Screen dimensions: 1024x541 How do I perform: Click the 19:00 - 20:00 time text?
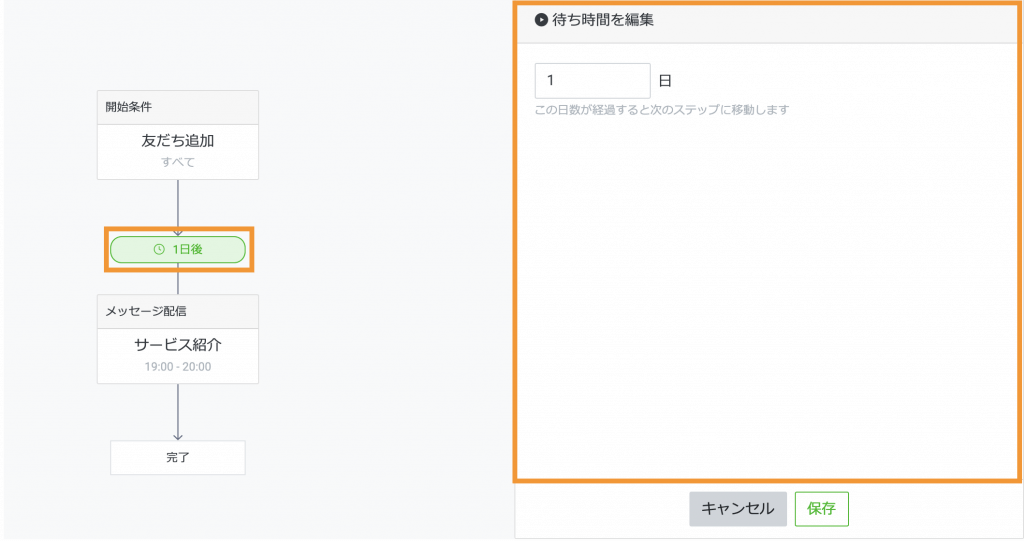point(178,367)
